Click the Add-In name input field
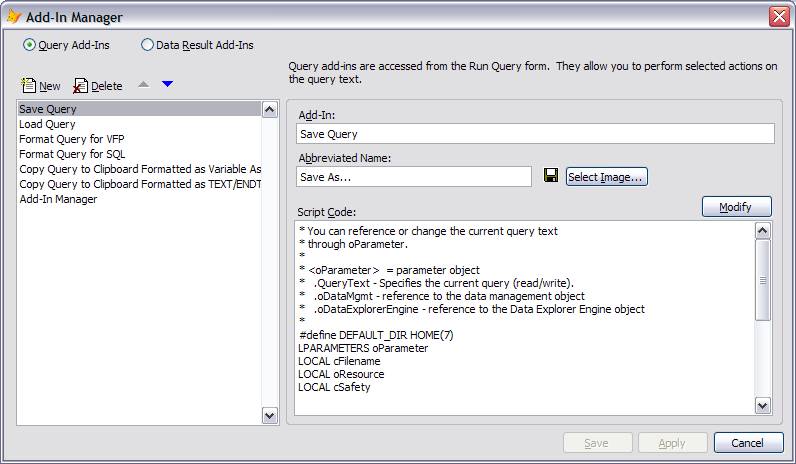The image size is (796, 464). [x=535, y=134]
